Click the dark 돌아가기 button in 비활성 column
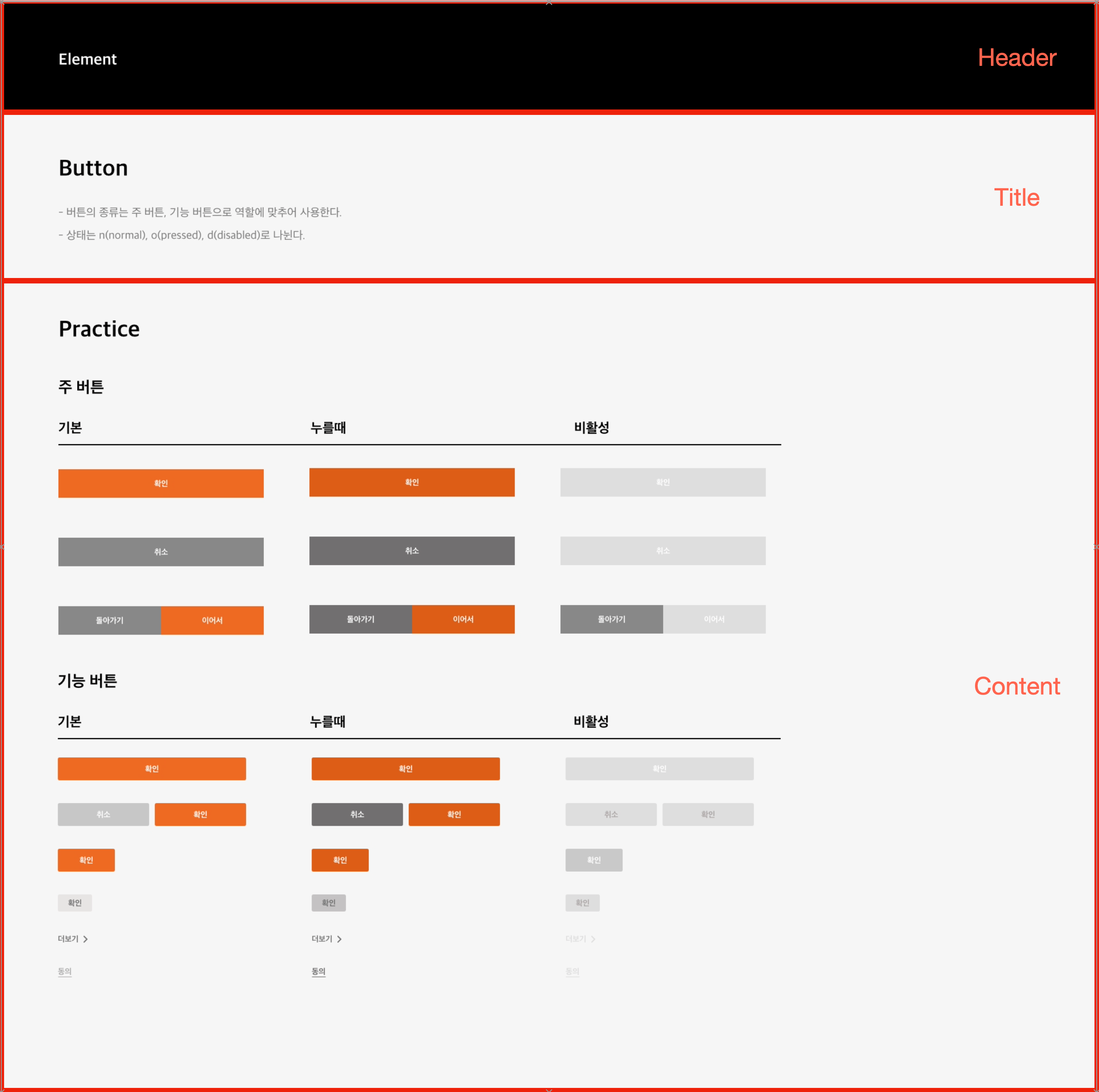The height and width of the screenshot is (1092, 1099). coord(612,619)
